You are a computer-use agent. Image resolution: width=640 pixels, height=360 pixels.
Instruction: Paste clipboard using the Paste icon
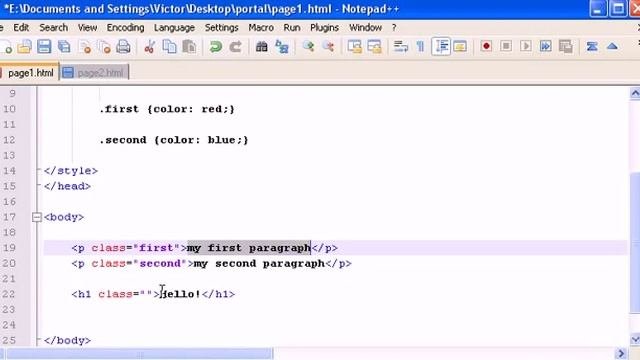[x=189, y=47]
